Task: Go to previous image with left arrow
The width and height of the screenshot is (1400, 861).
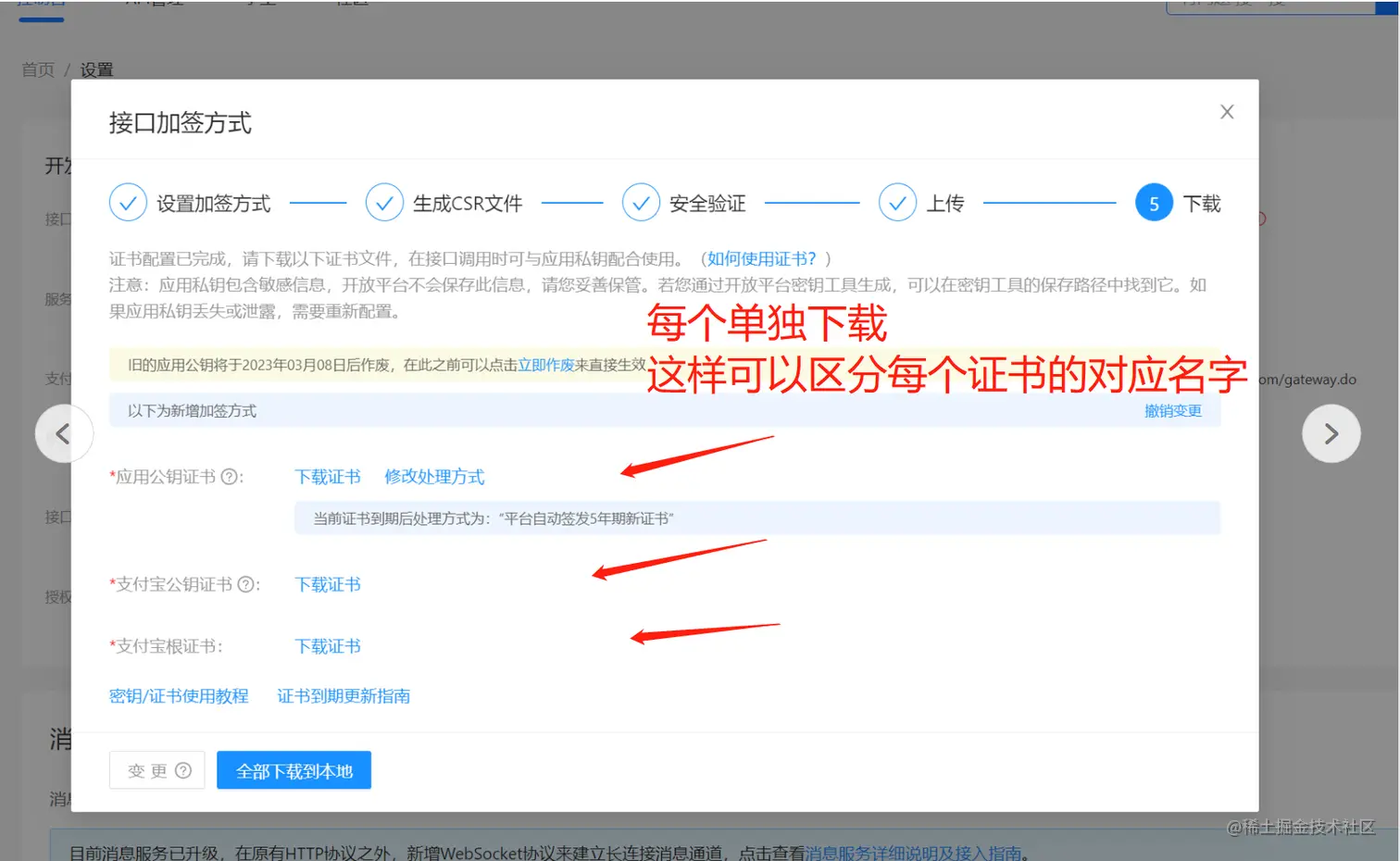Action: (63, 433)
